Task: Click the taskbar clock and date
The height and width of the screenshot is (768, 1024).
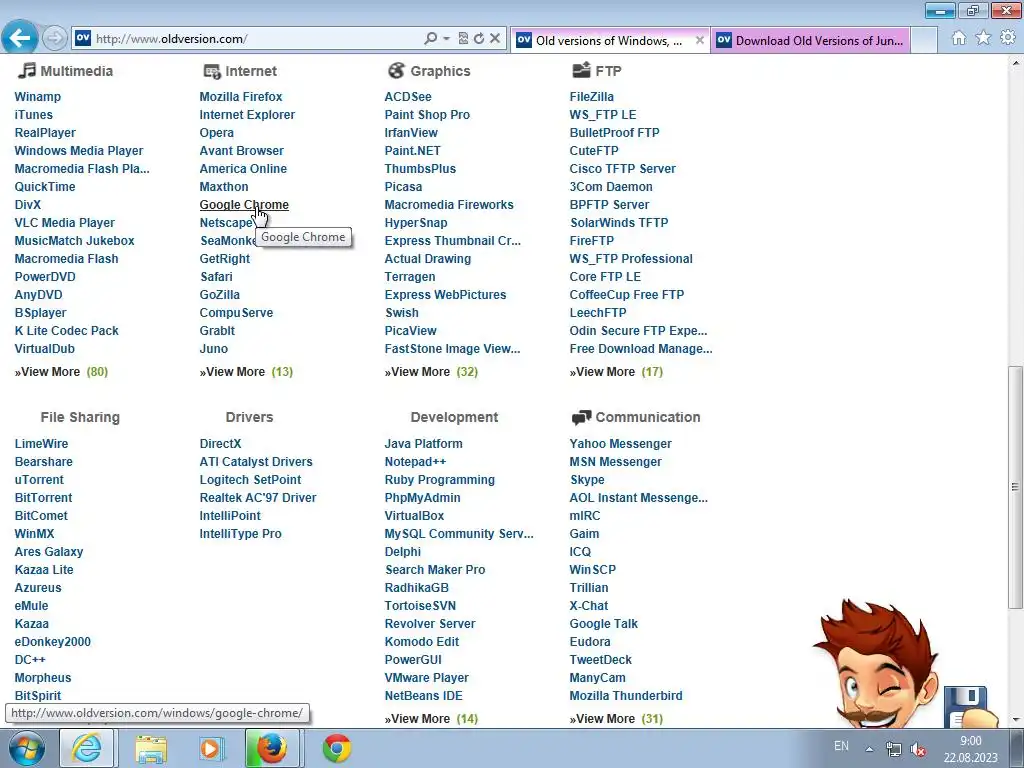Action: (x=970, y=749)
